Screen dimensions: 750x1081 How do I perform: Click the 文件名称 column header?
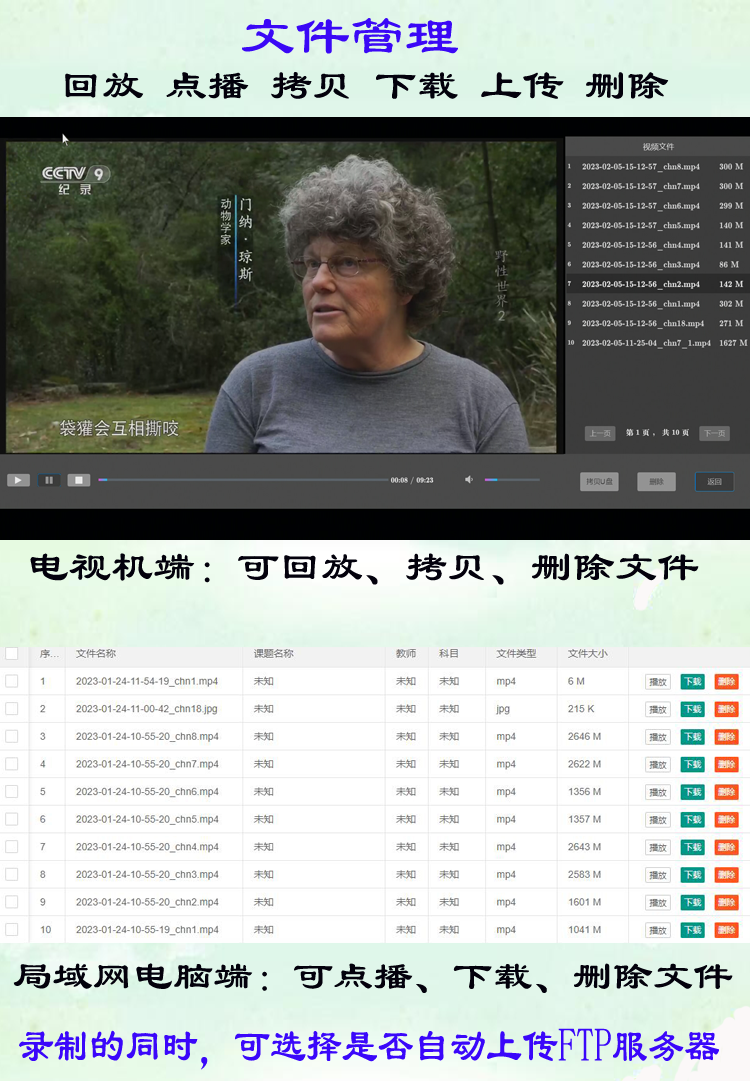coord(96,654)
